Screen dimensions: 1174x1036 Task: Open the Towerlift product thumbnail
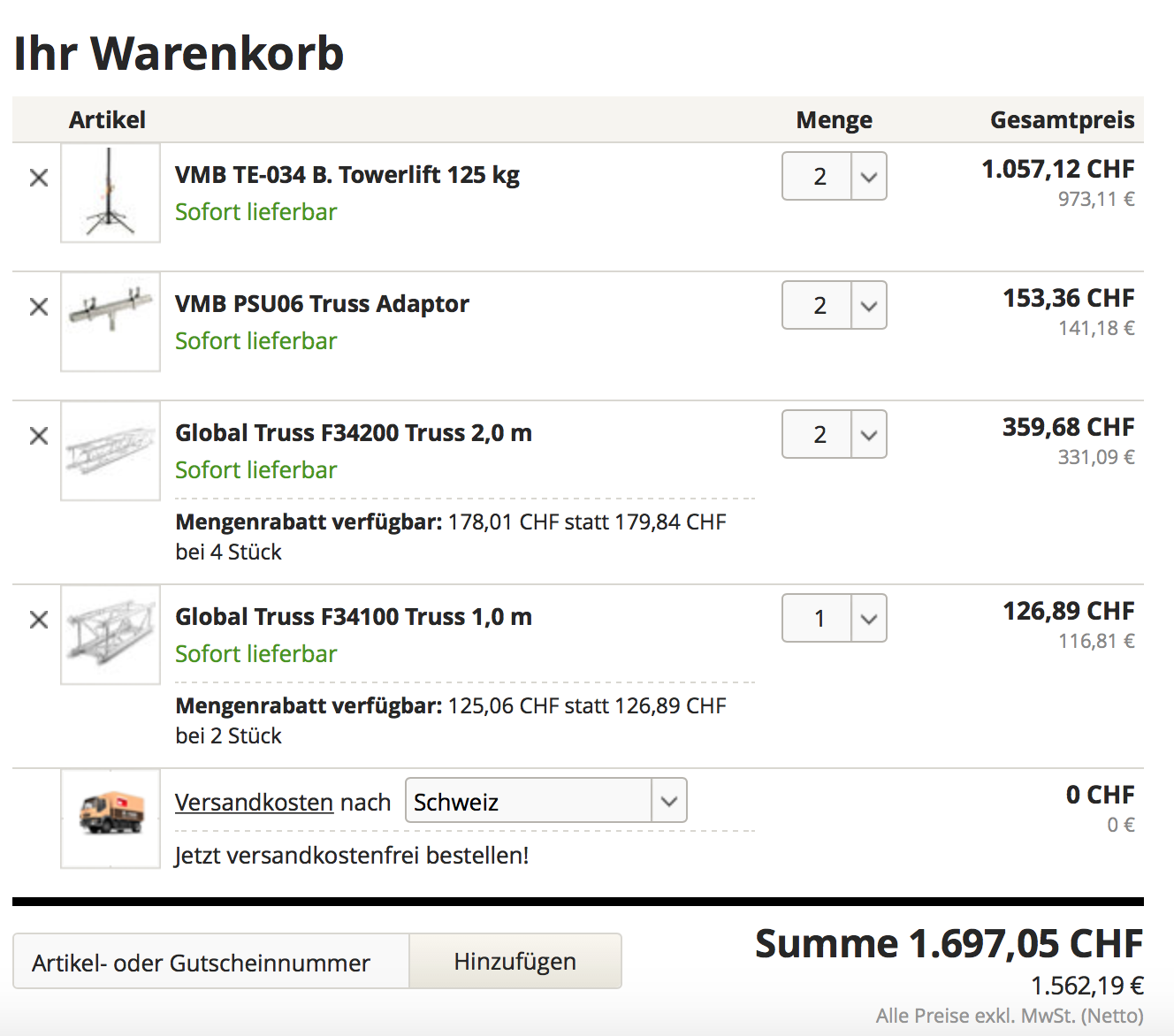click(x=111, y=193)
